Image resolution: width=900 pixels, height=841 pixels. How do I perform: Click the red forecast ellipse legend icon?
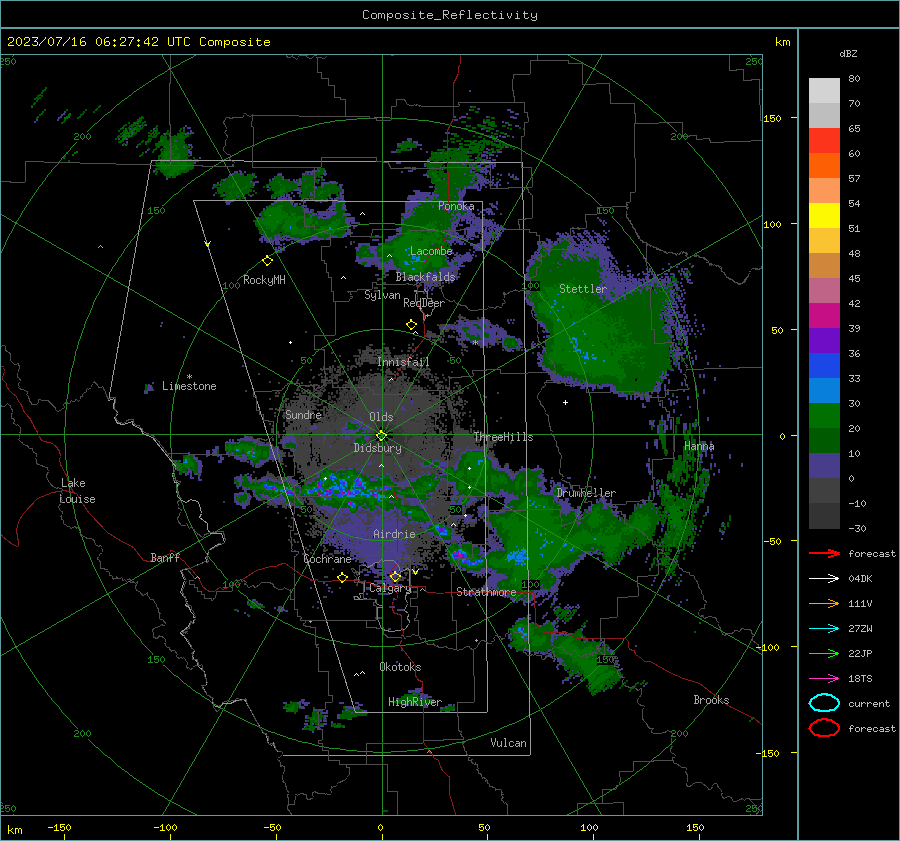[824, 728]
